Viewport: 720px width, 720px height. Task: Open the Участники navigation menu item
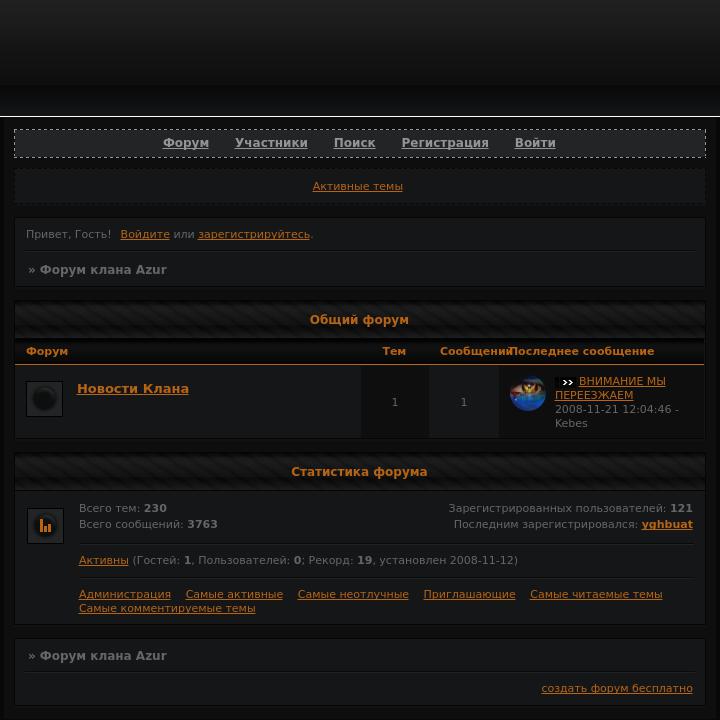click(x=271, y=143)
